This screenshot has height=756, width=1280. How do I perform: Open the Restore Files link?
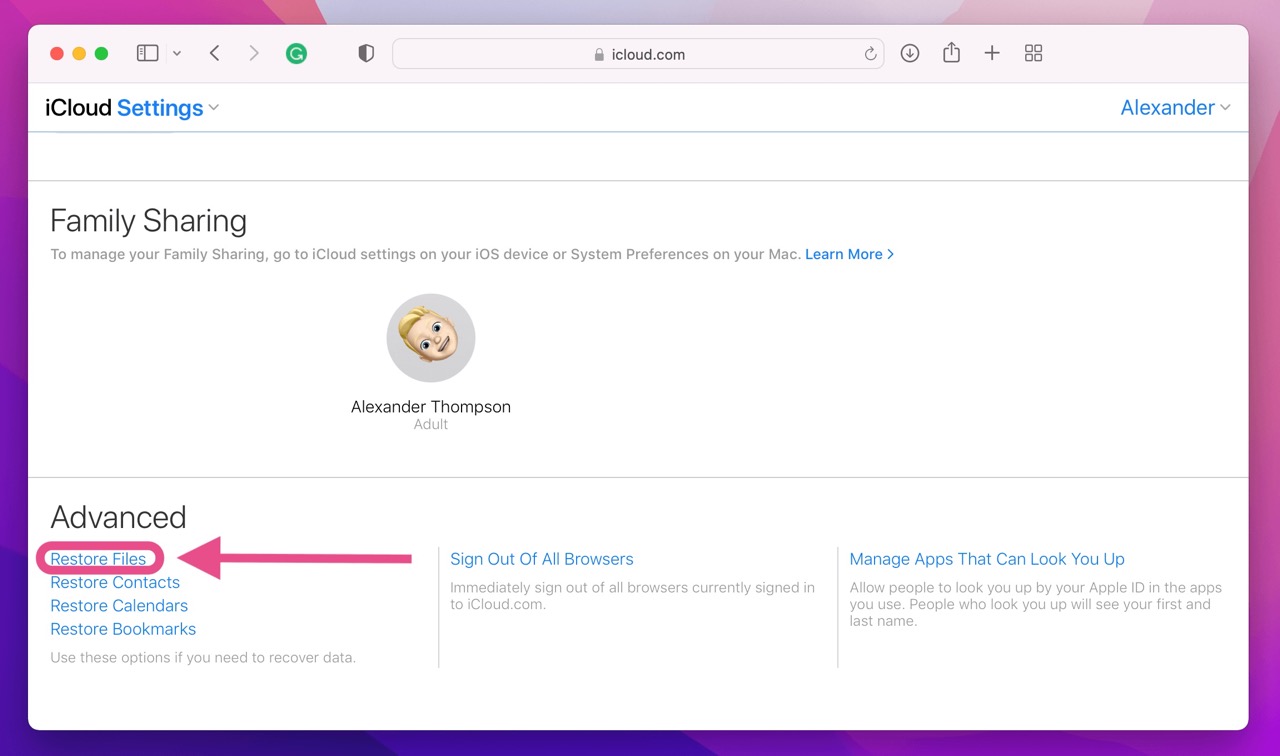click(98, 559)
